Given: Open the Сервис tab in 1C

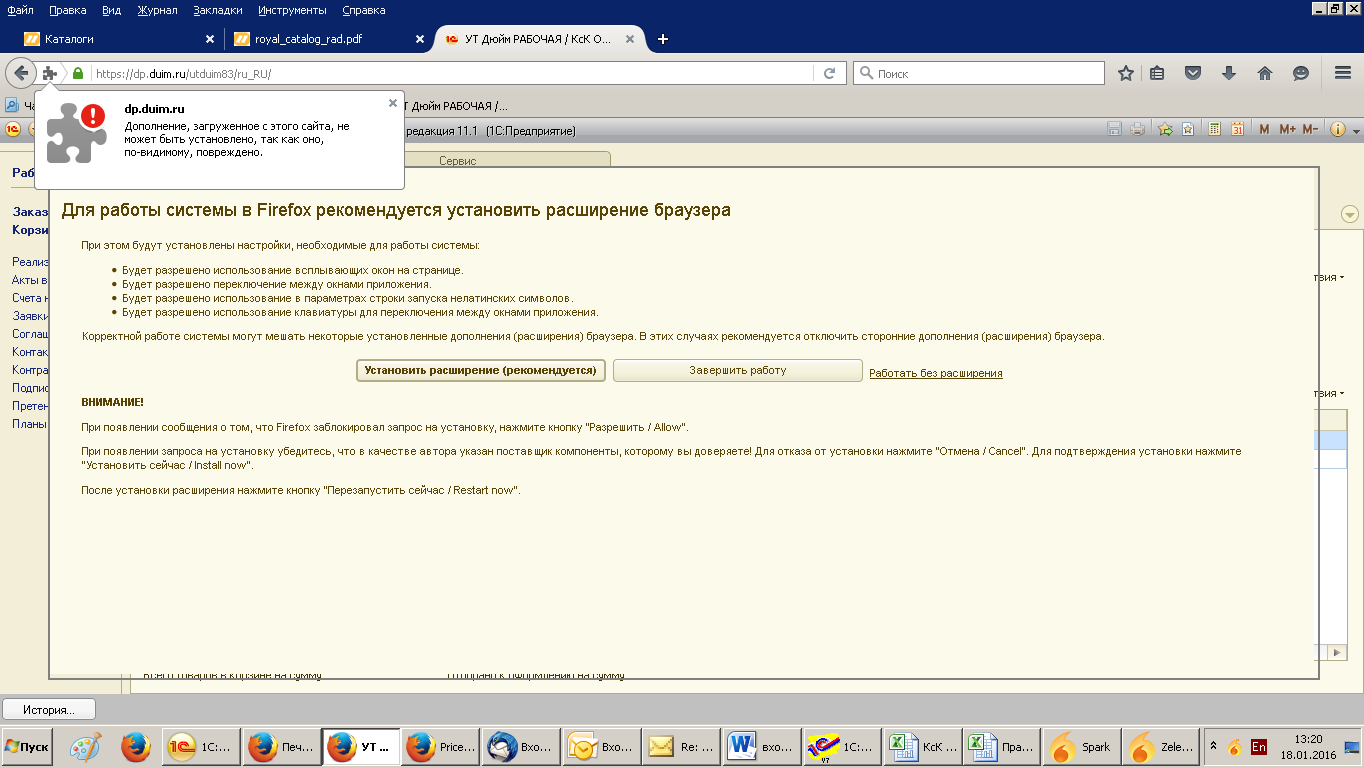Looking at the screenshot, I should (x=458, y=160).
